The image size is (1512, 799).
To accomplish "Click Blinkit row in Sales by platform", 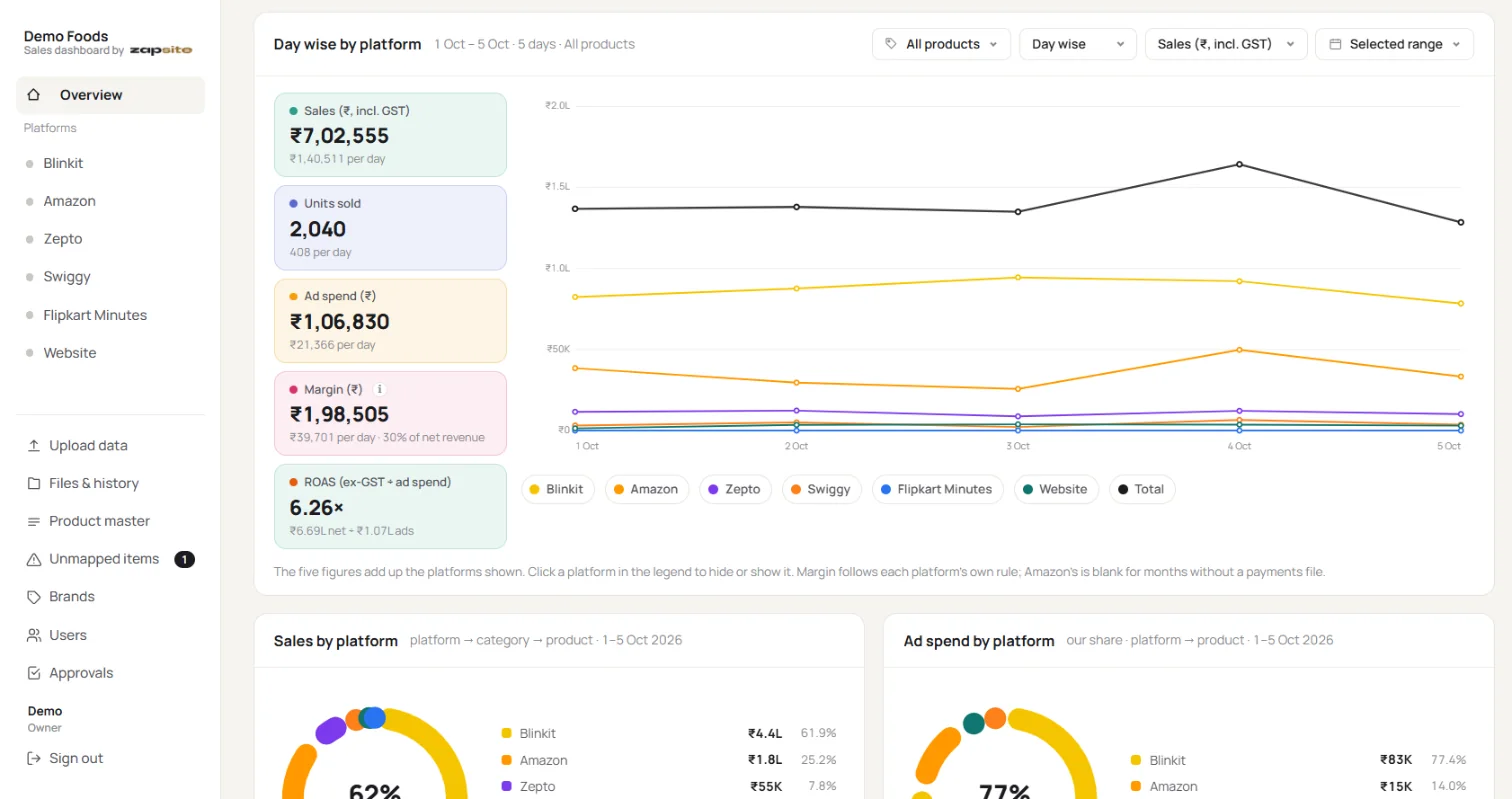I will tap(669, 733).
